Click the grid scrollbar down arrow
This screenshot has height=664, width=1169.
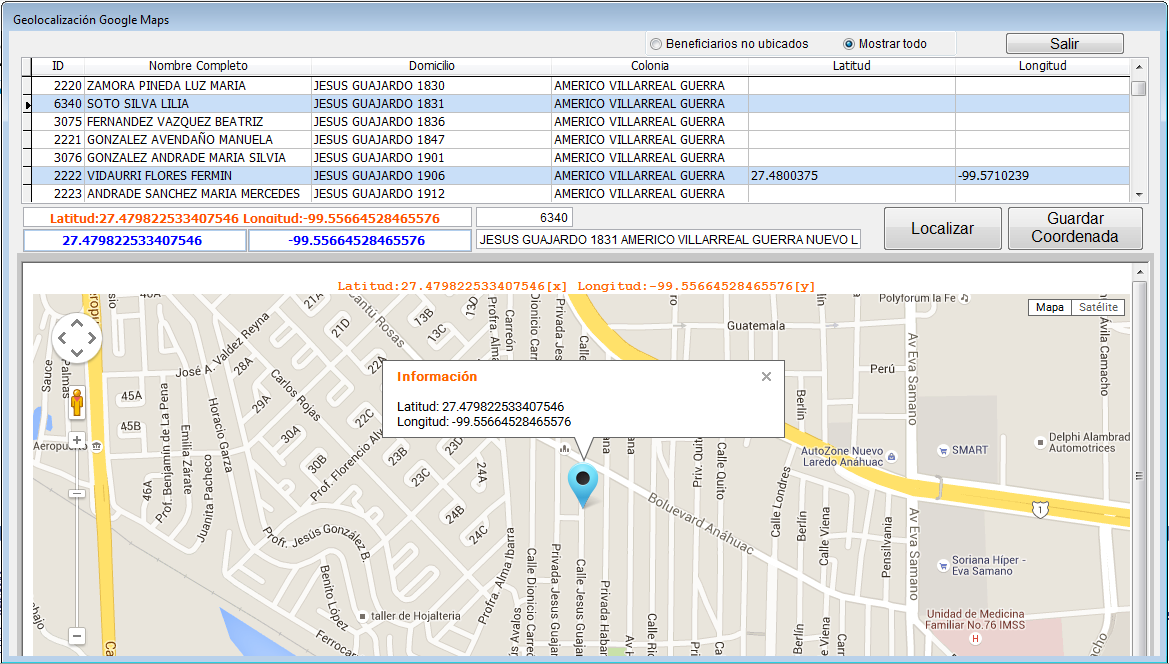(x=1138, y=194)
